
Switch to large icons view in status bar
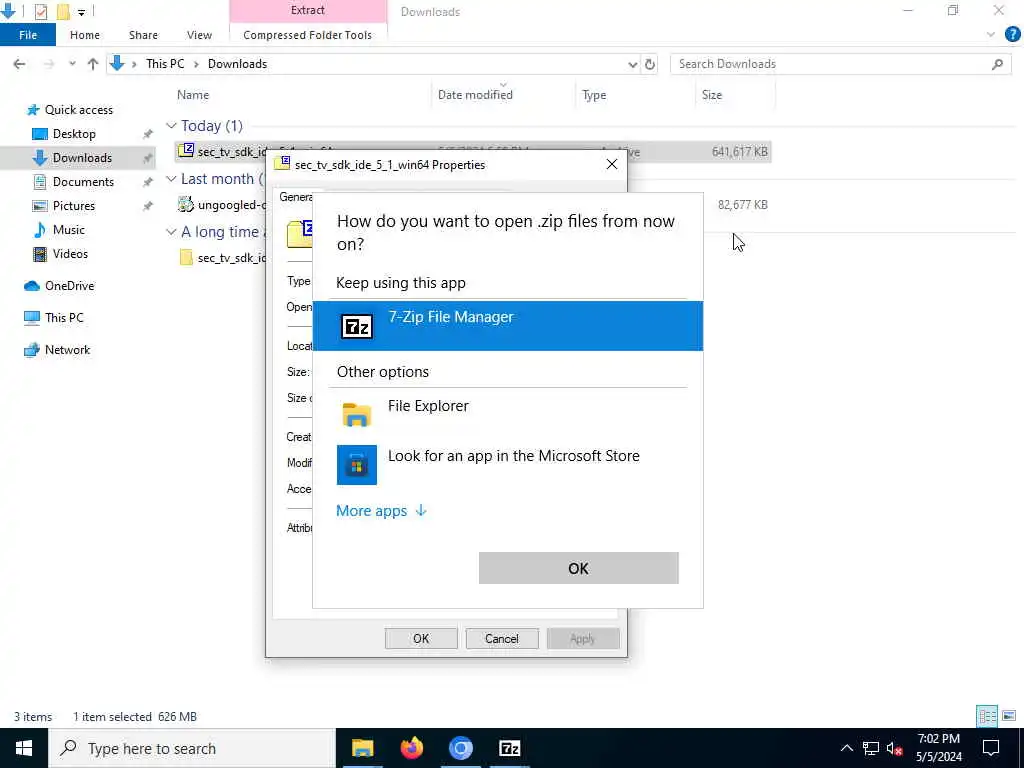(1009, 716)
